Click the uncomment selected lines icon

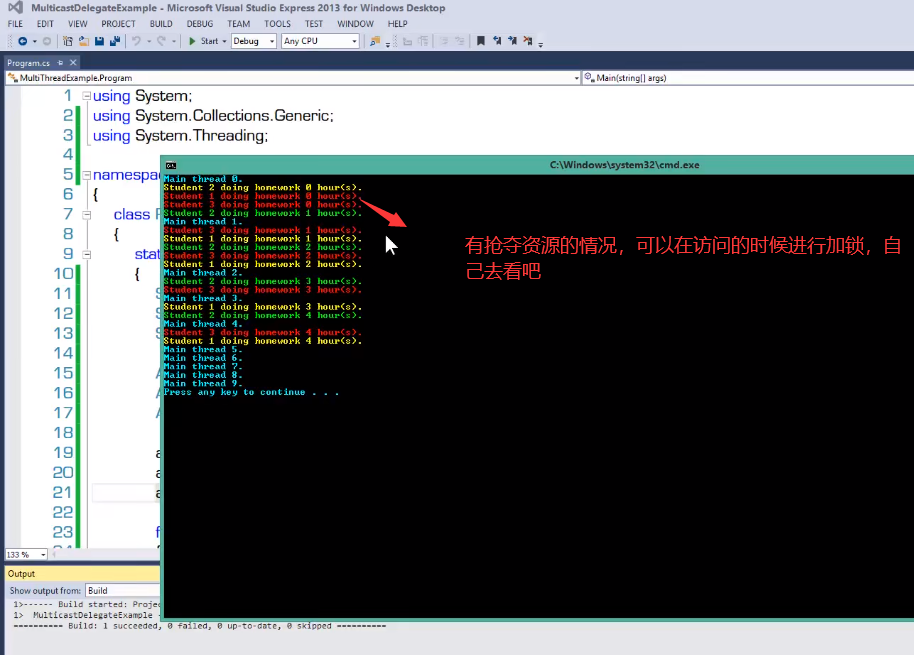[x=459, y=41]
